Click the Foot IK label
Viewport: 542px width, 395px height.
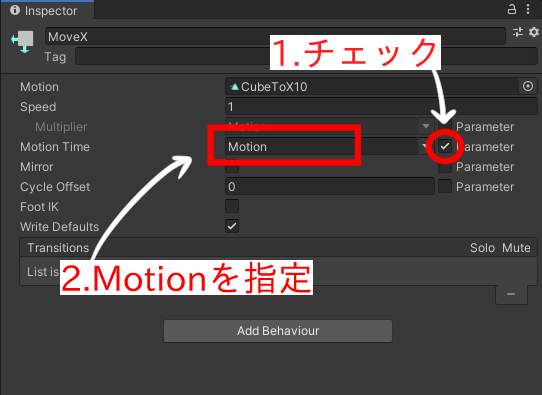point(39,207)
